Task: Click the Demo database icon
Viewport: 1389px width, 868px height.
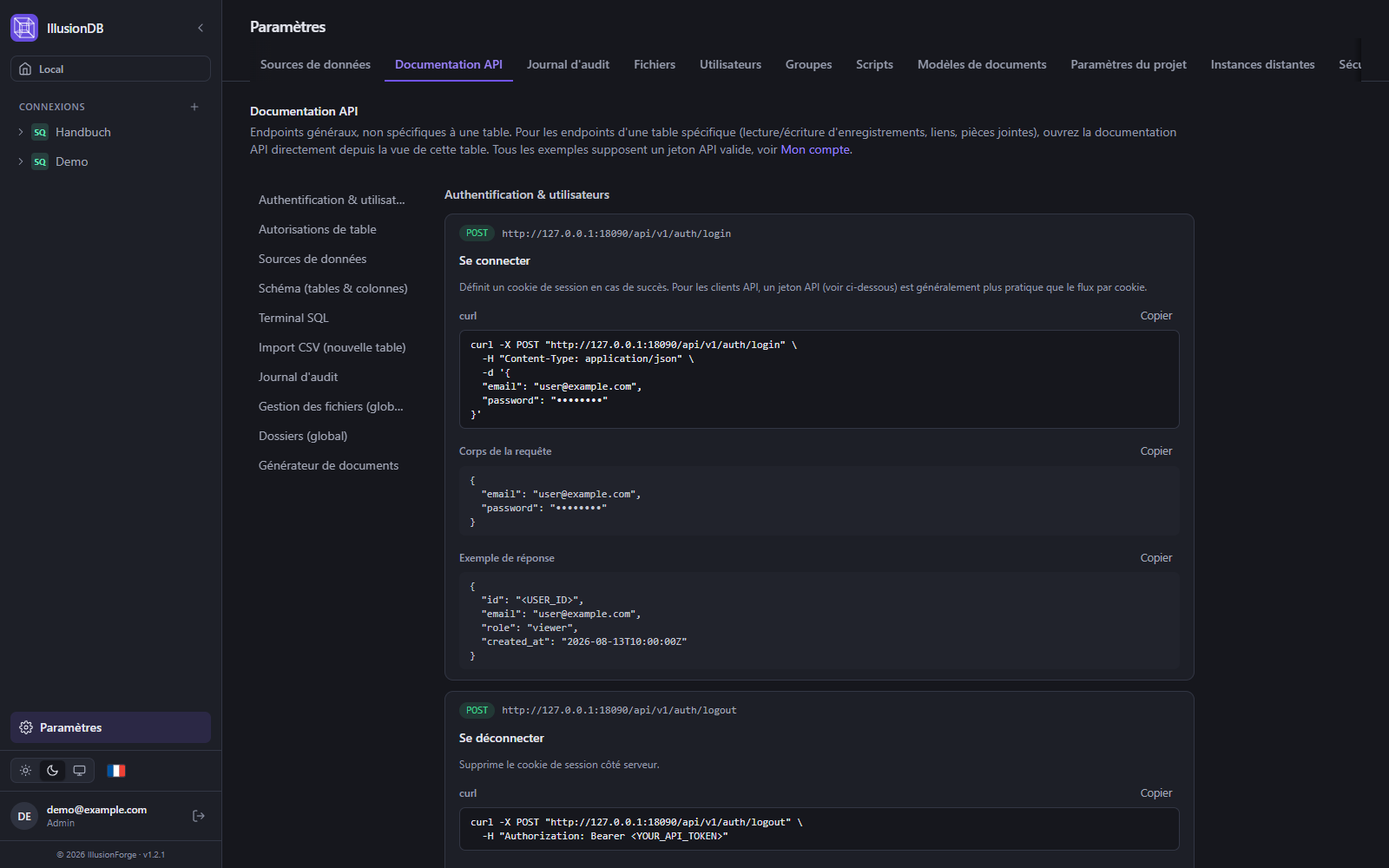Action: click(40, 161)
